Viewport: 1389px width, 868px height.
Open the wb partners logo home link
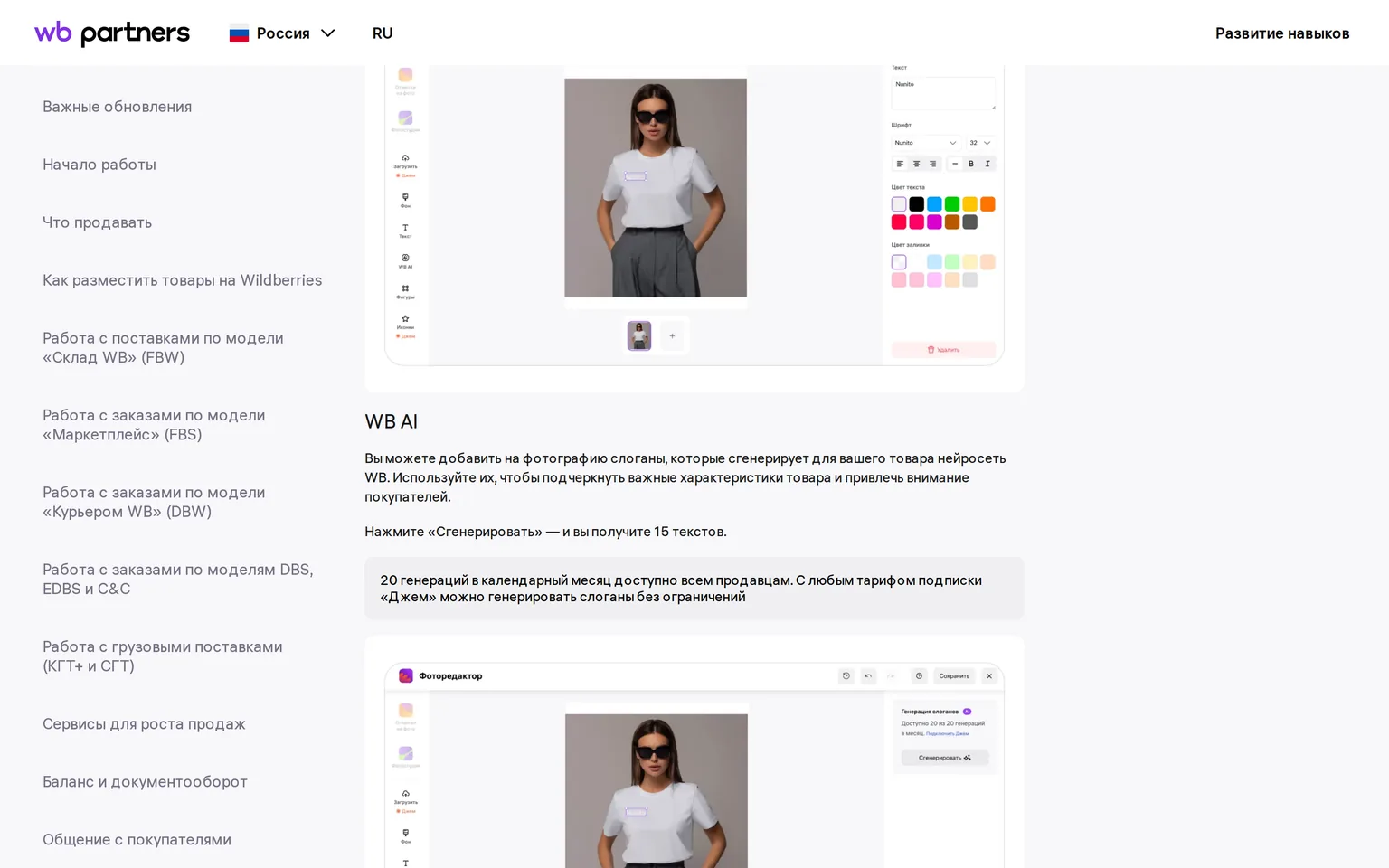[112, 33]
